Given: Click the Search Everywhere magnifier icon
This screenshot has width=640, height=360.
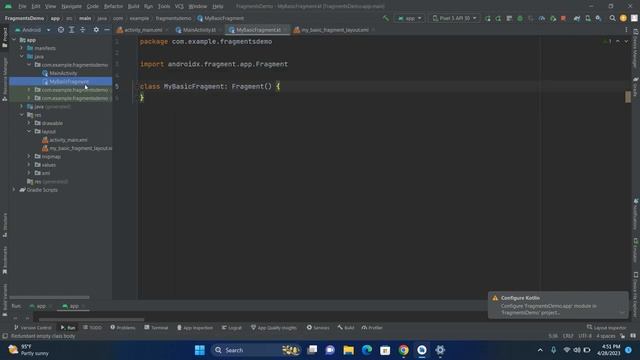Looking at the screenshot, I should click(612, 18).
